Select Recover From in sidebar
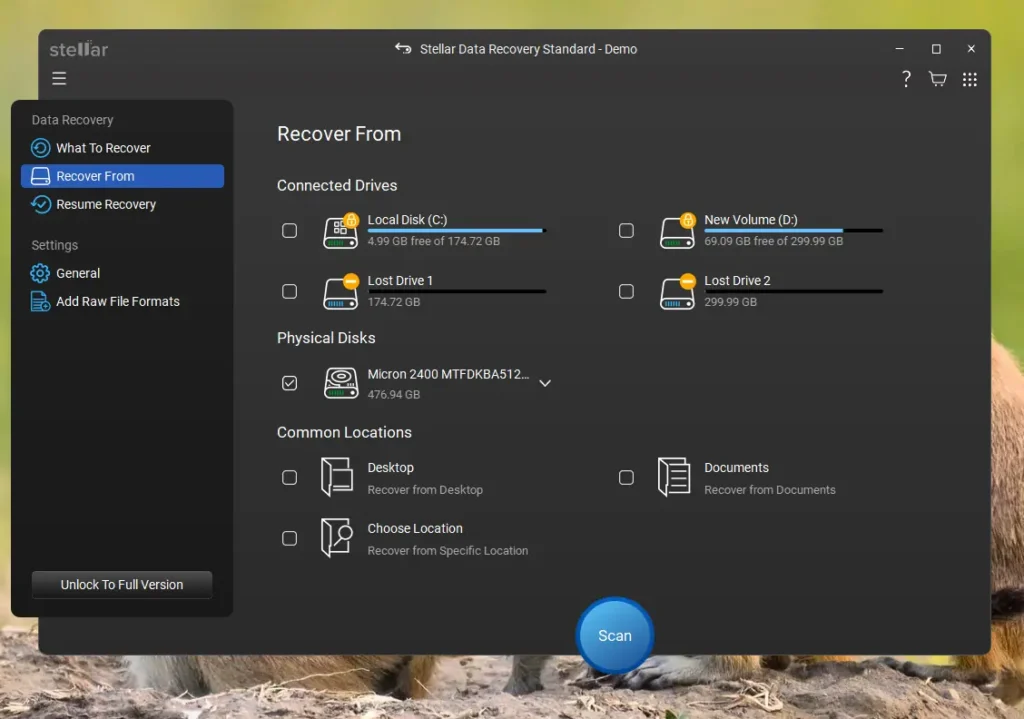Screen dimensions: 1024x719 click(x=95, y=175)
